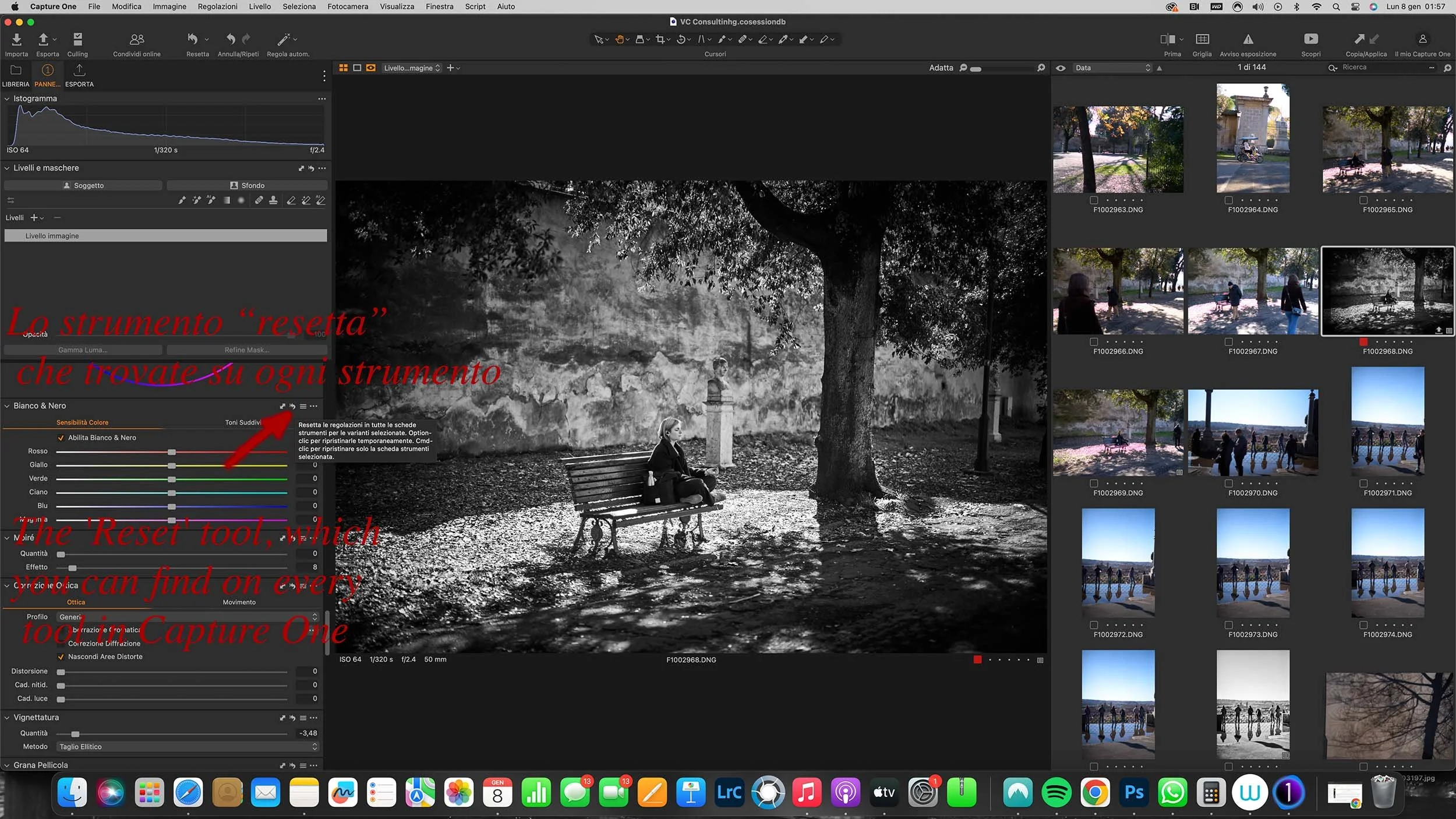This screenshot has width=1456, height=819.
Task: Open the Data sort dropdown
Action: click(x=1112, y=68)
